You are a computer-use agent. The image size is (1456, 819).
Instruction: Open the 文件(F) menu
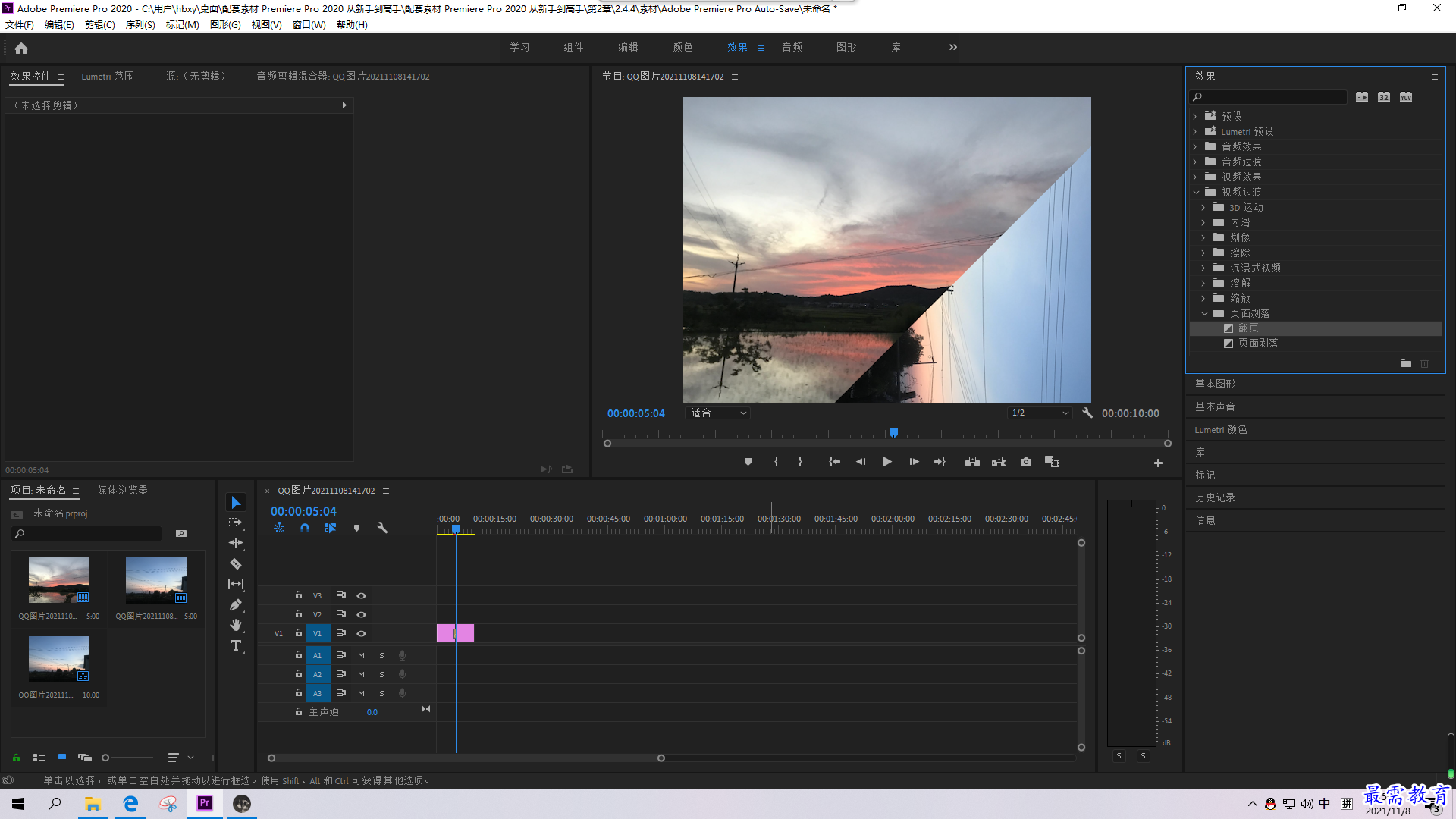point(20,25)
